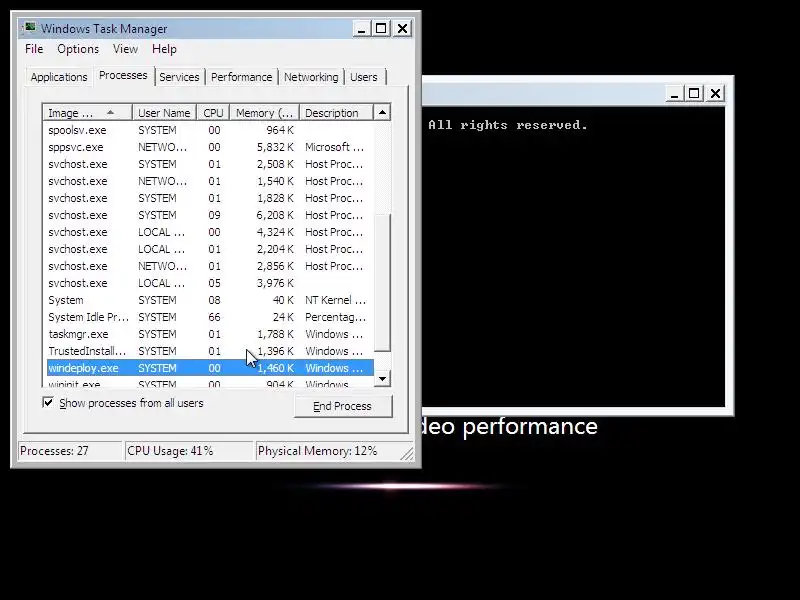Click the Processes: 27 status entry
The width and height of the screenshot is (800, 600).
(70, 451)
